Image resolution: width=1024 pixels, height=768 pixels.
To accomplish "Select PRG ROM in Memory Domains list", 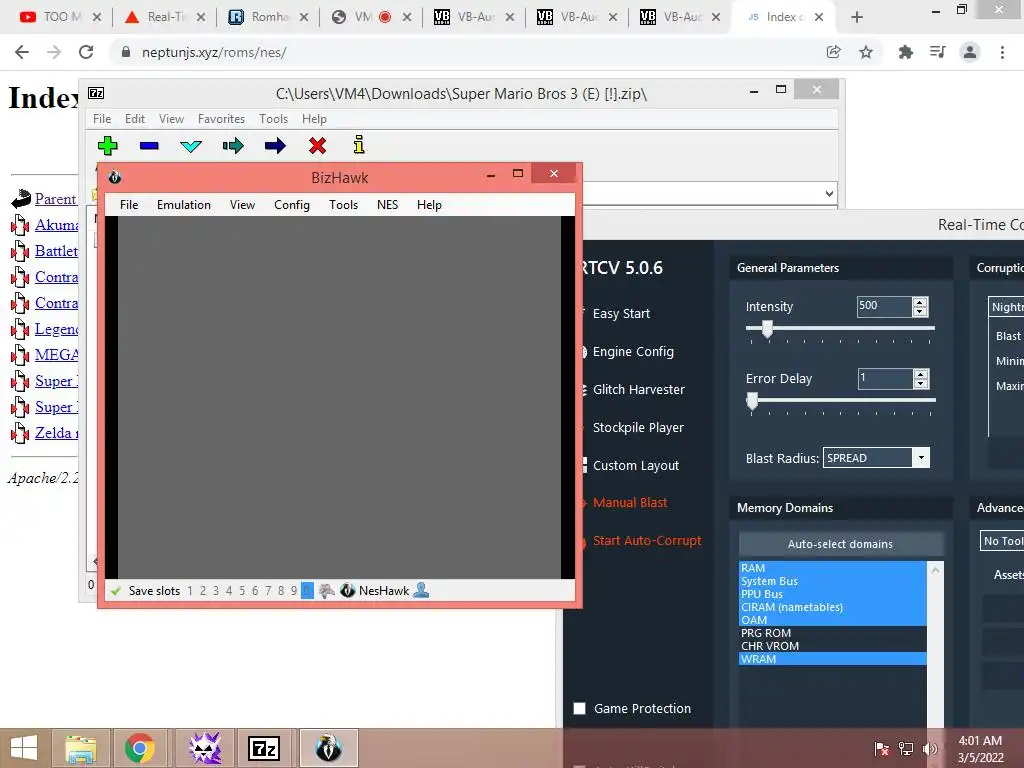I will [x=832, y=633].
